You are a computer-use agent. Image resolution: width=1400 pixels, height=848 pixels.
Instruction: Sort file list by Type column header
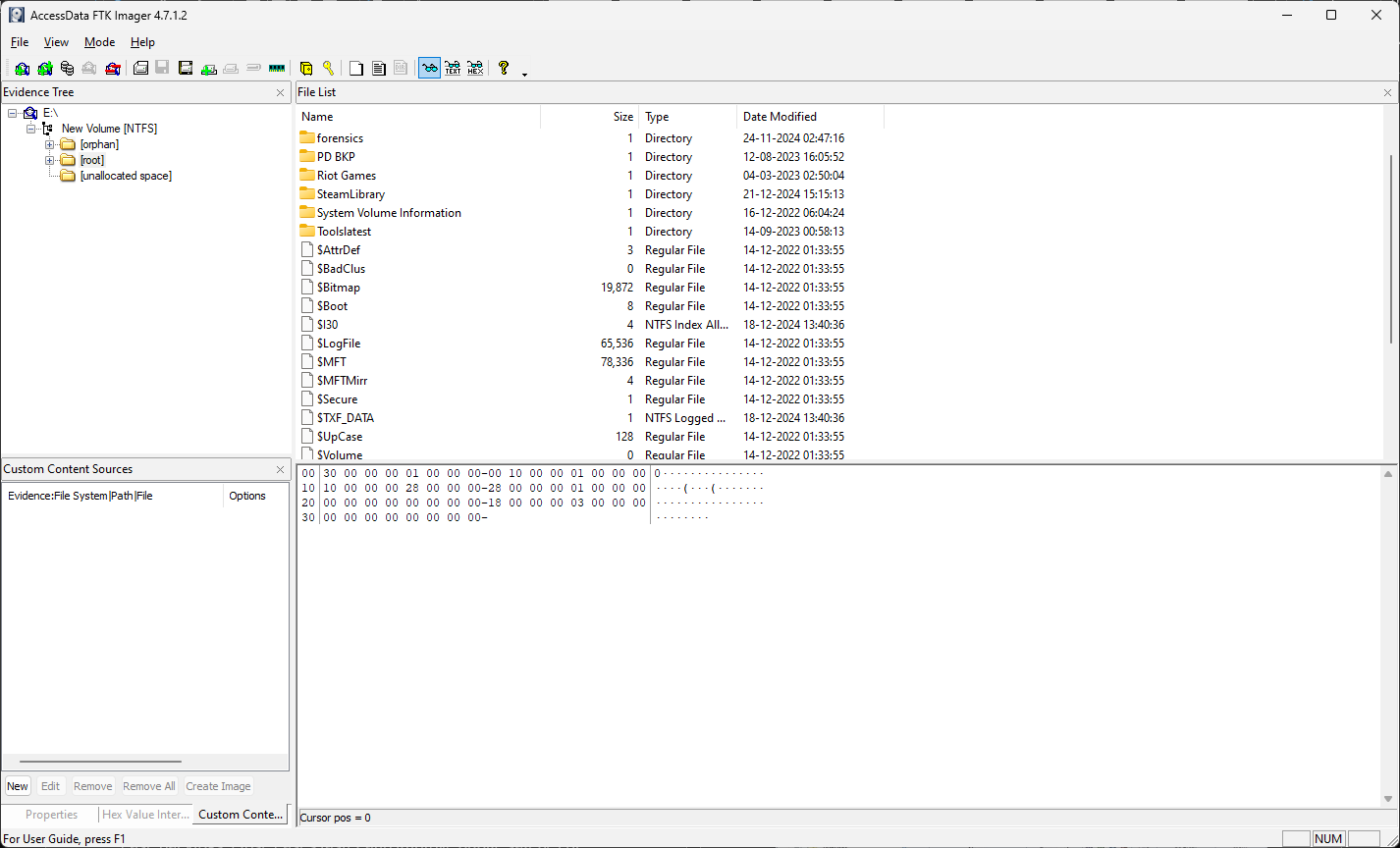688,117
